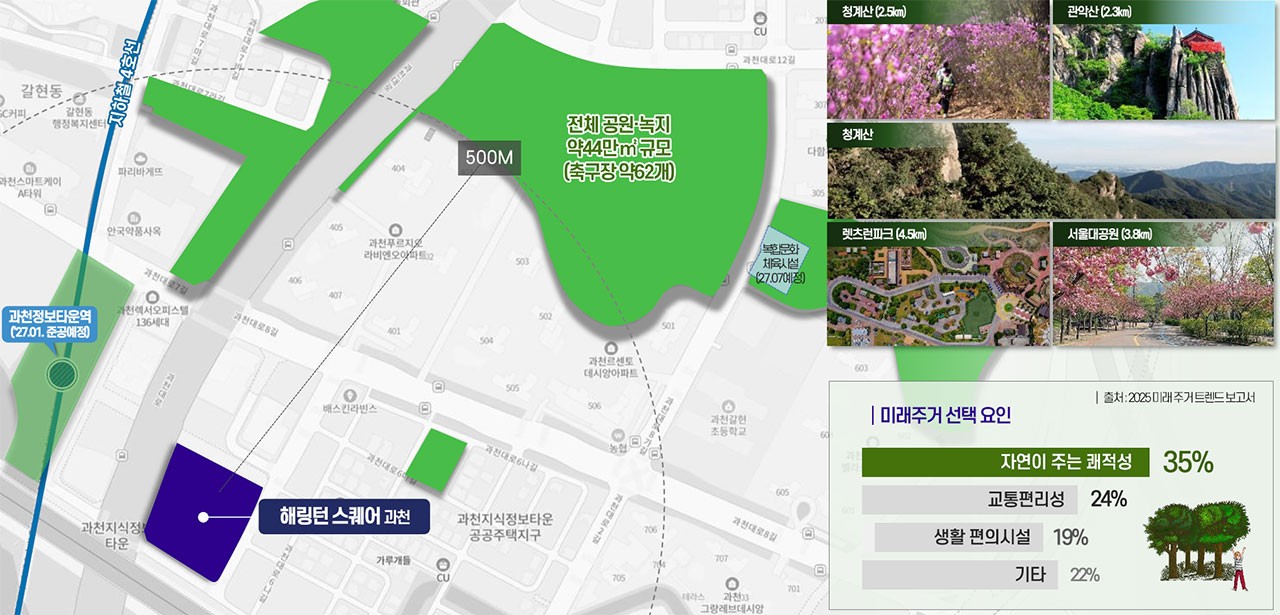
Task: Click the 생활 편의시설 gray bar
Action: point(957,537)
